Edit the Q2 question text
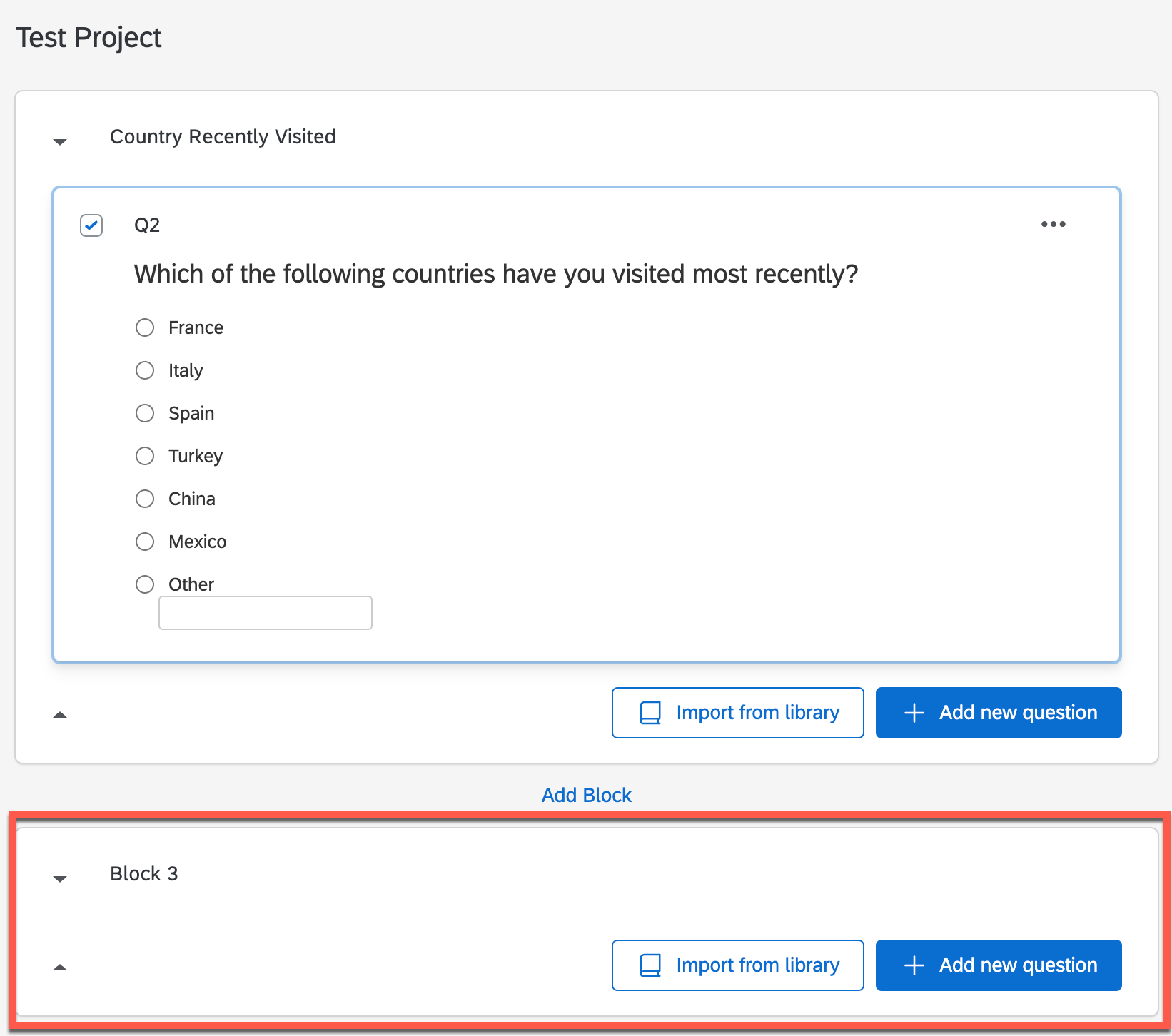This screenshot has width=1172, height=1036. 495,274
